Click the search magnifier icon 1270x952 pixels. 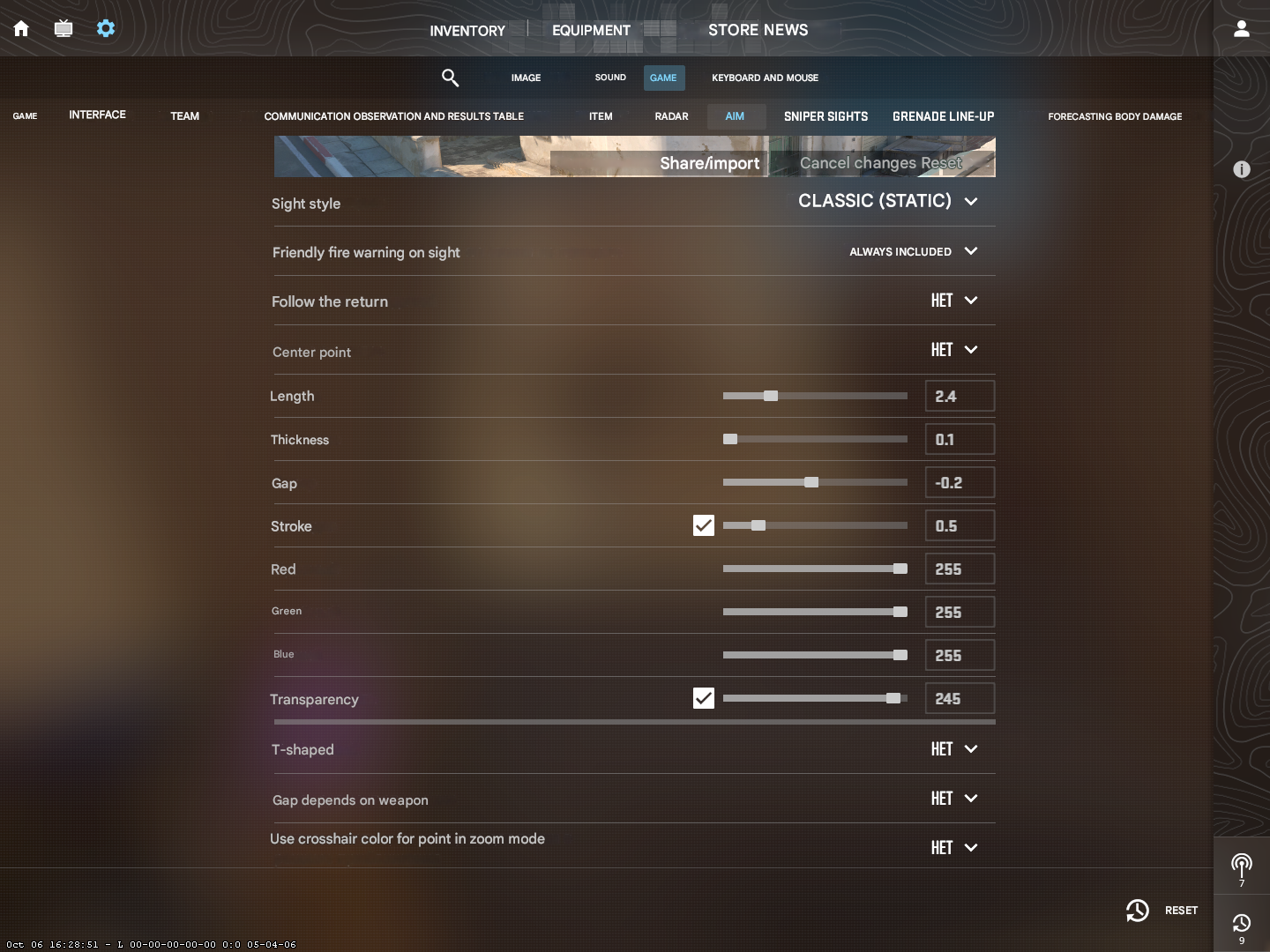[x=450, y=78]
